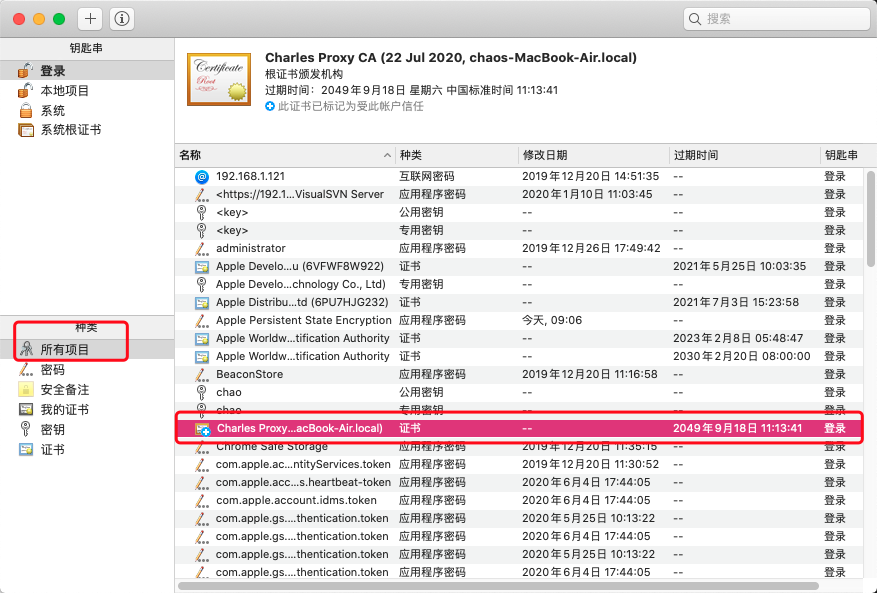Viewport: 877px width, 593px height.
Task: Select the 所有项目 category
Action: 87,350
